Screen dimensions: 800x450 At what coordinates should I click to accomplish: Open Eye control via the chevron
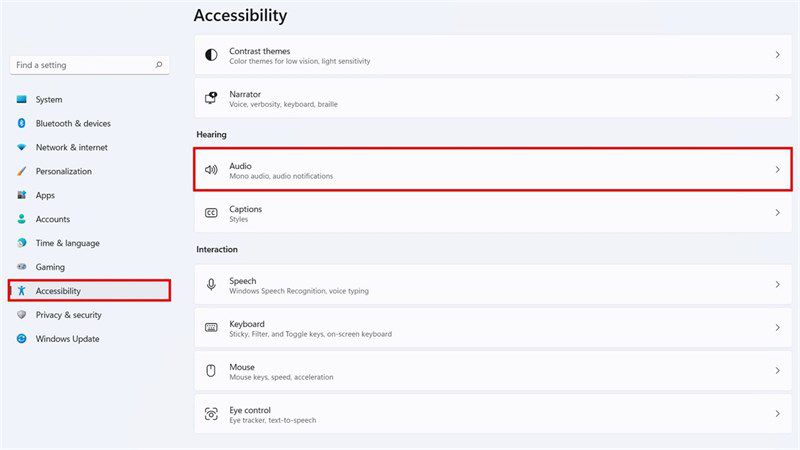tap(778, 414)
